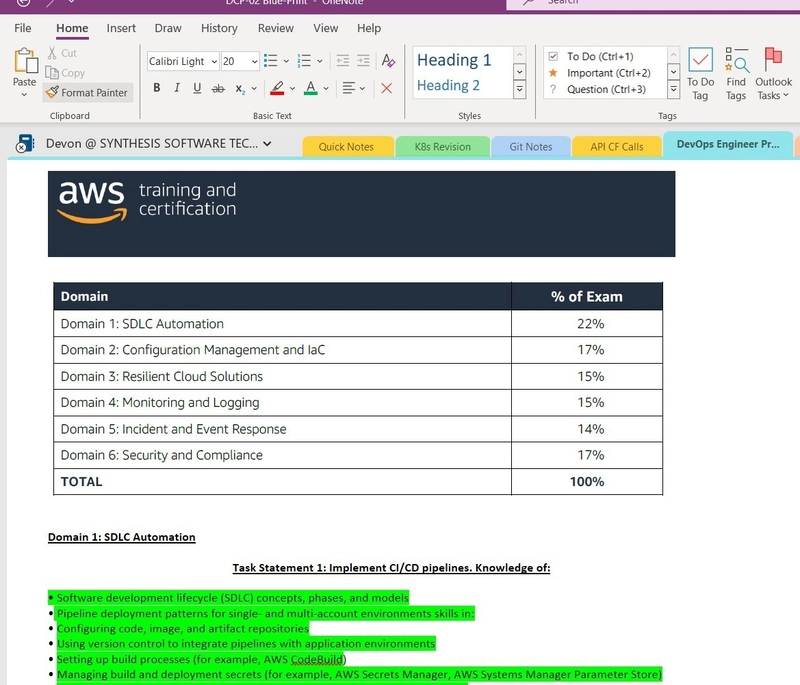Viewport: 800px width, 685px height.
Task: Open the Insert ribbon tab
Action: pyautogui.click(x=121, y=28)
